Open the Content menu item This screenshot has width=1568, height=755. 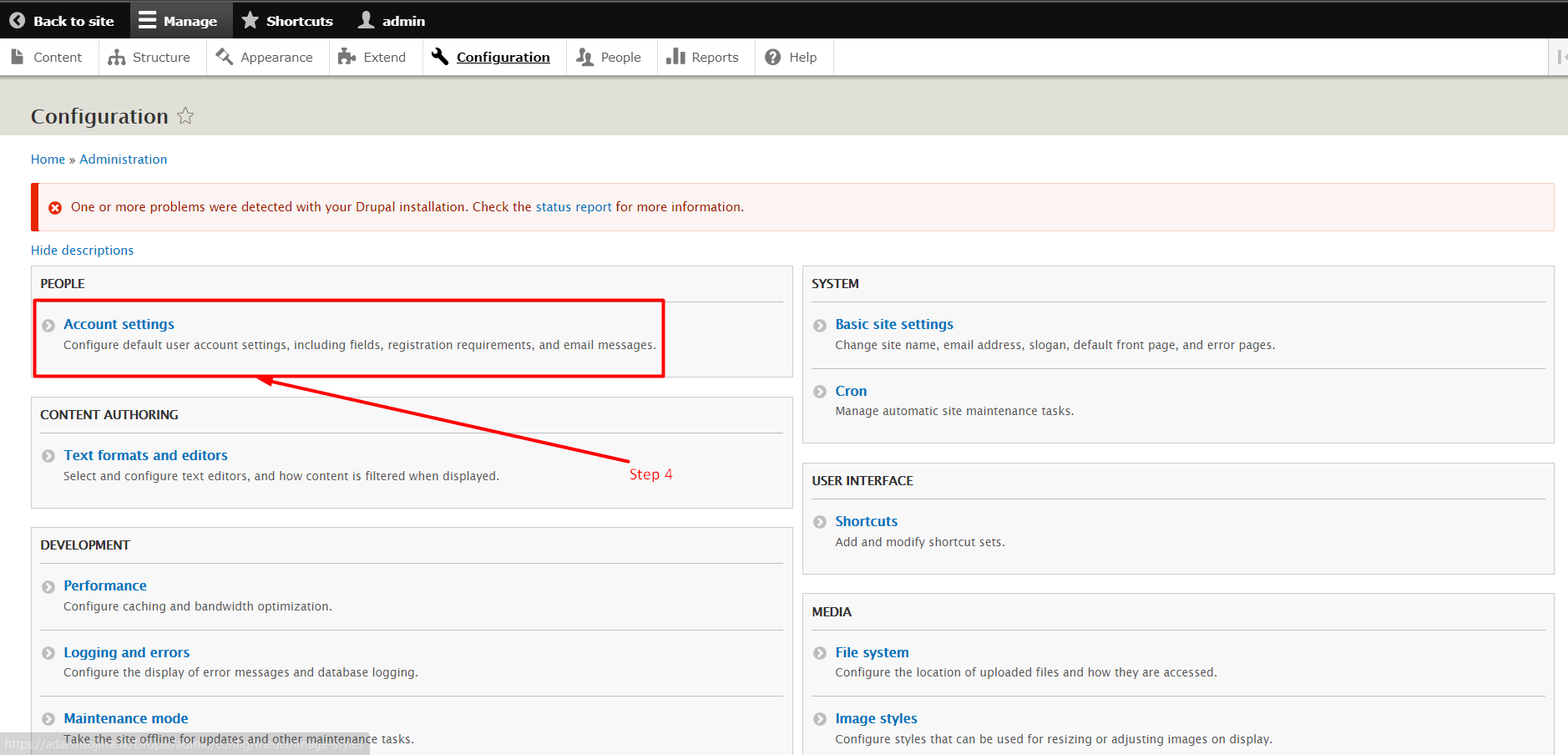(x=48, y=57)
